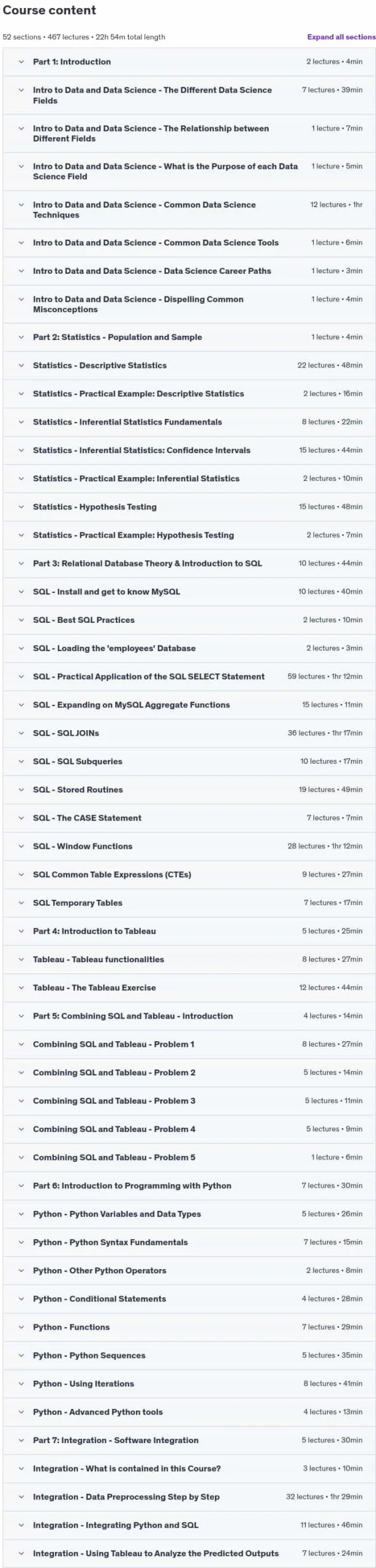Viewport: 376px width, 1568px height.
Task: Expand the SQL - SQL JOINs chevron
Action: (21, 733)
